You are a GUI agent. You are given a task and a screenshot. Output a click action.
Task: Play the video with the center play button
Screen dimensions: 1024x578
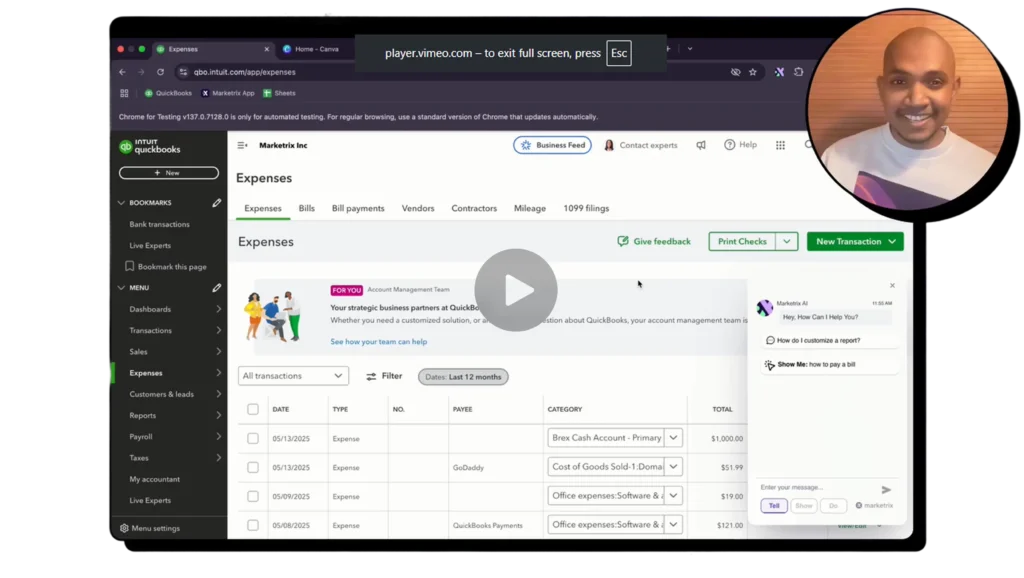(x=515, y=290)
